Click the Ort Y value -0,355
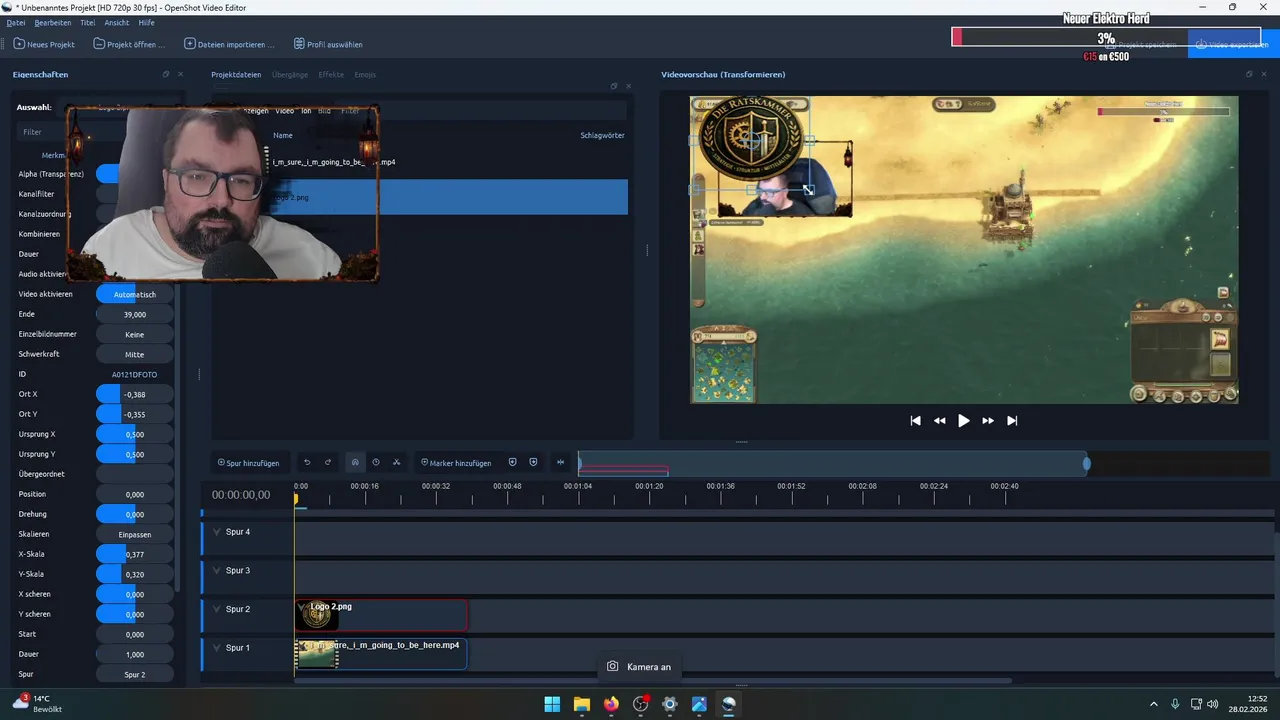1280x720 pixels. click(134, 414)
